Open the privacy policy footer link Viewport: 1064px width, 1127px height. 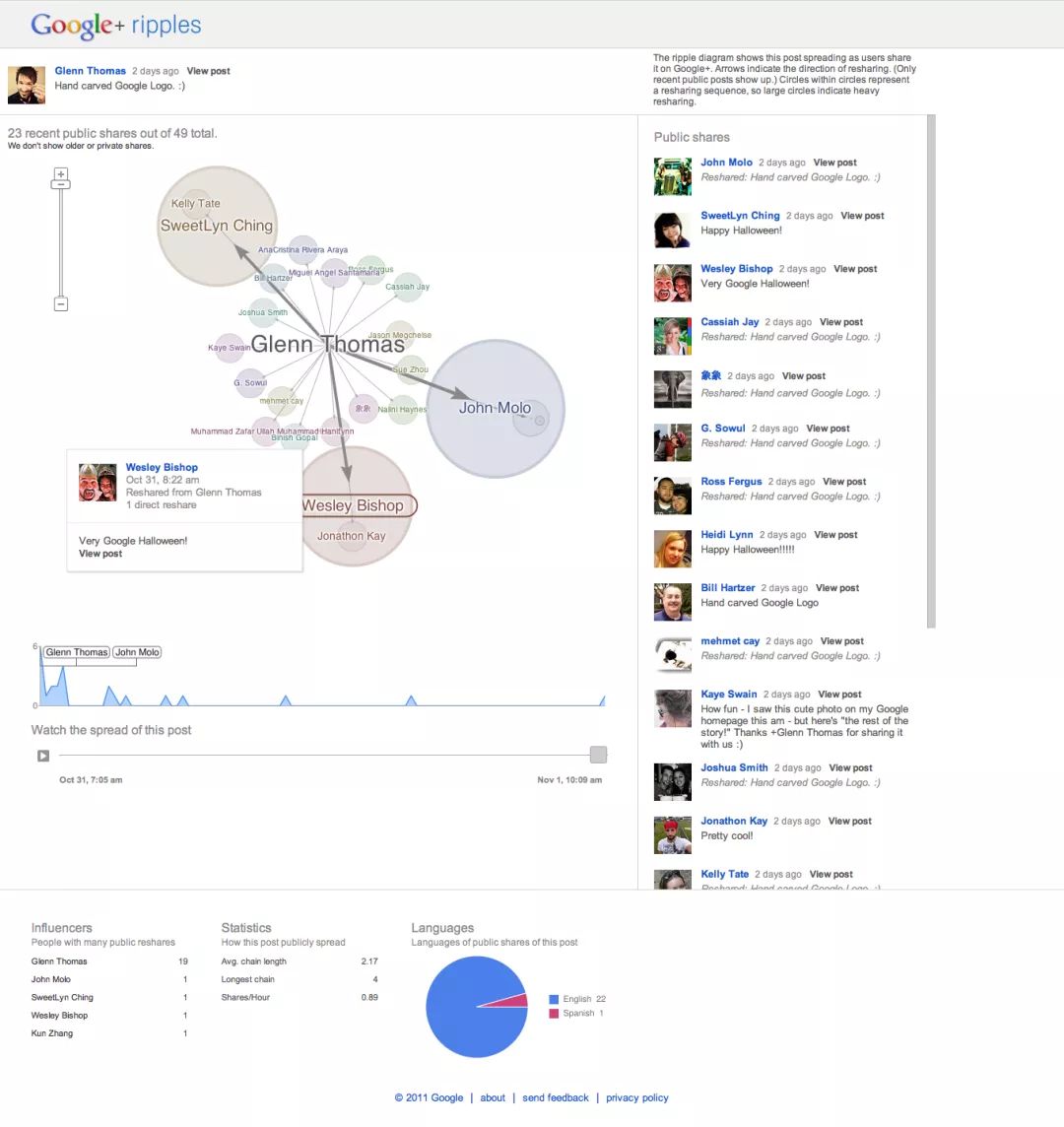click(637, 1097)
